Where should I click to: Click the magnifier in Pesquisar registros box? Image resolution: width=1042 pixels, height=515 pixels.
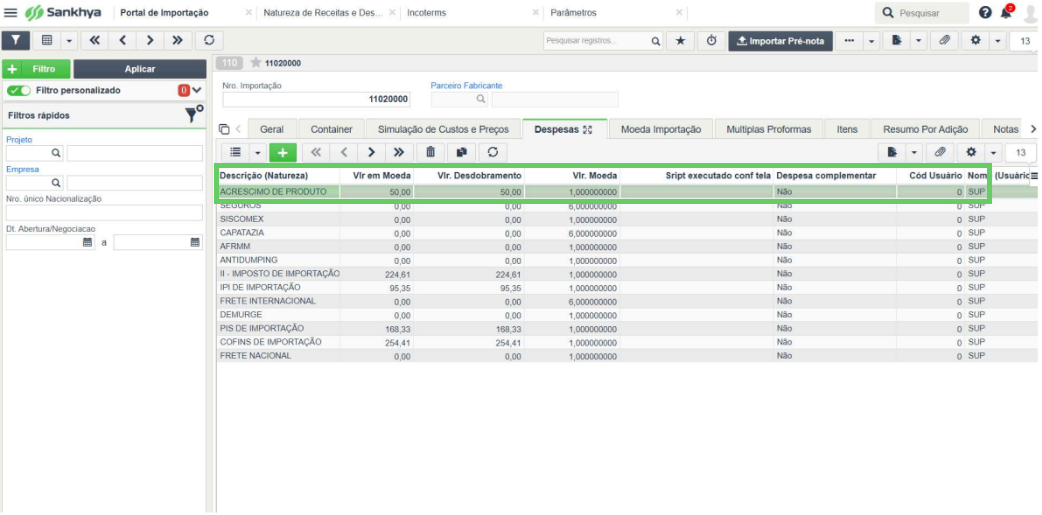(x=655, y=41)
